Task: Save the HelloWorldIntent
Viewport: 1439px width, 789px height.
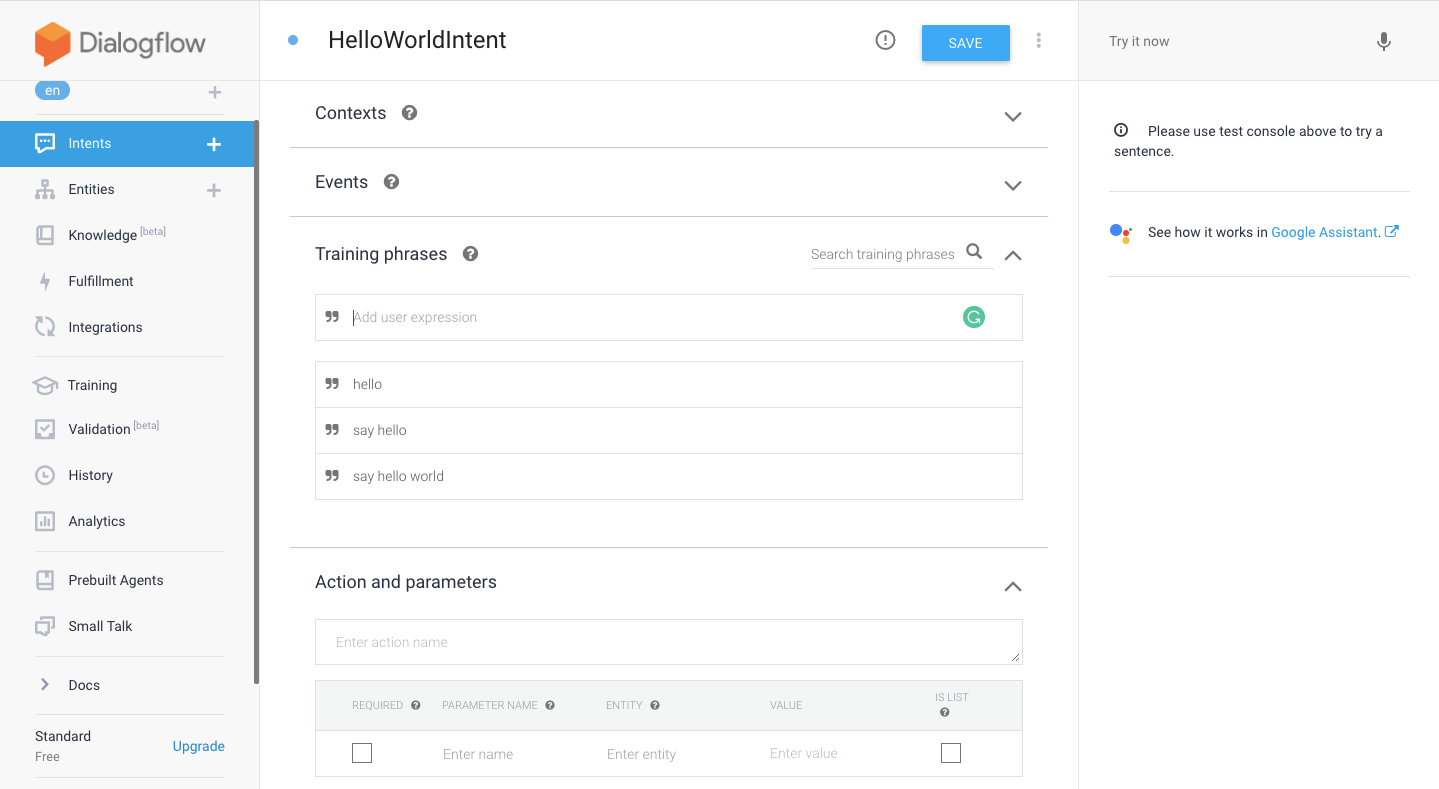Action: point(964,42)
